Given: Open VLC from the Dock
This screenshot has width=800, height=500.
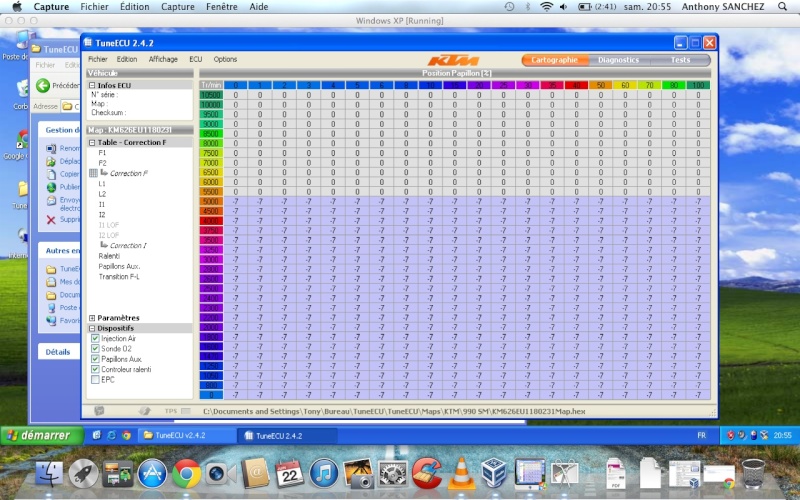Looking at the screenshot, I should (461, 473).
